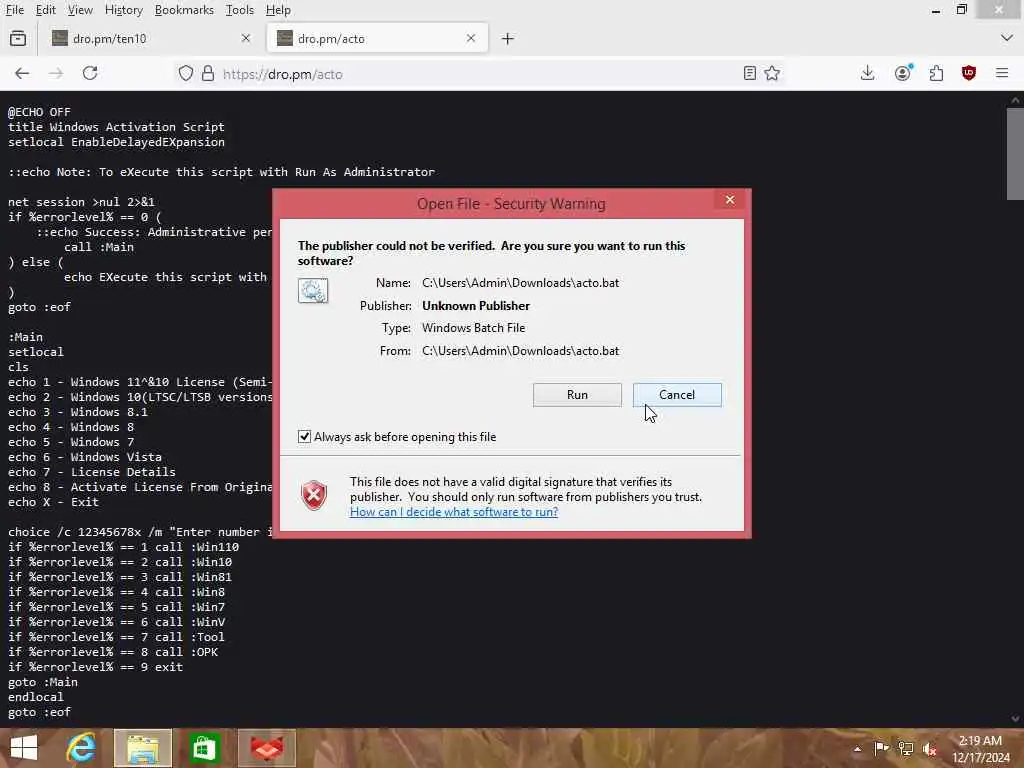Launch Internet Explorer from taskbar
1024x768 pixels.
(81, 748)
